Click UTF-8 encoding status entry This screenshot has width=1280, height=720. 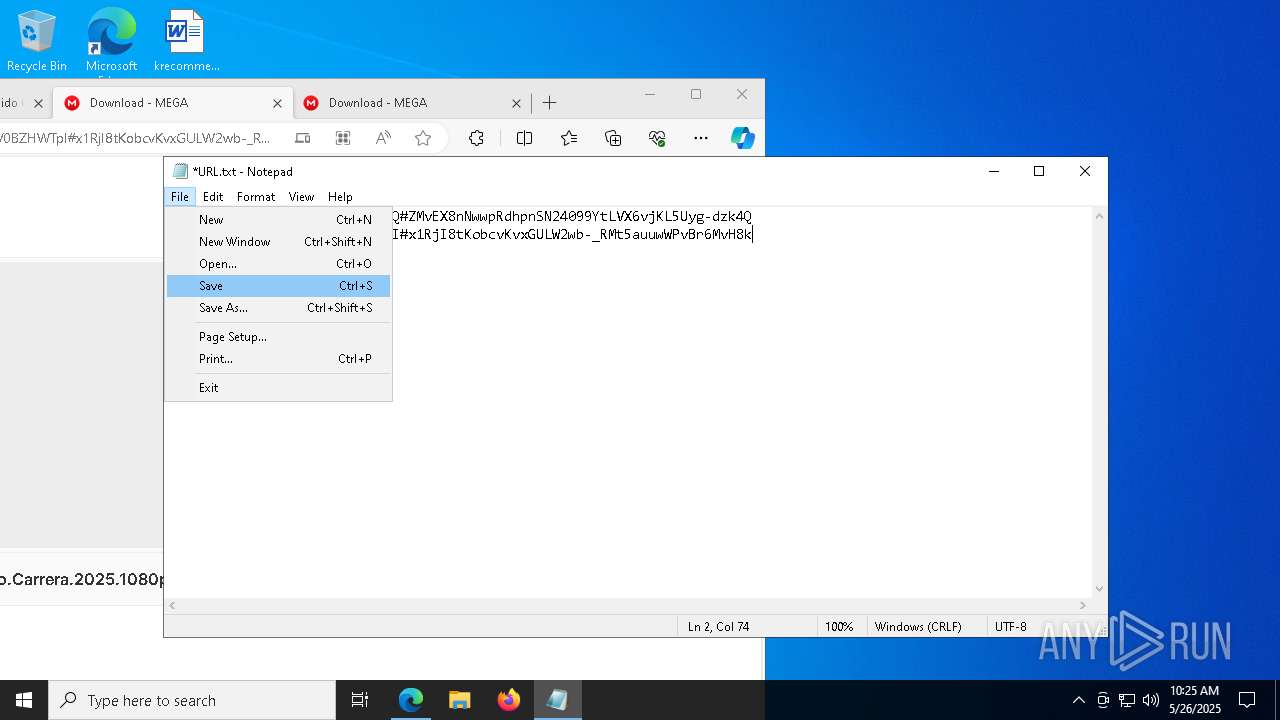point(1011,627)
